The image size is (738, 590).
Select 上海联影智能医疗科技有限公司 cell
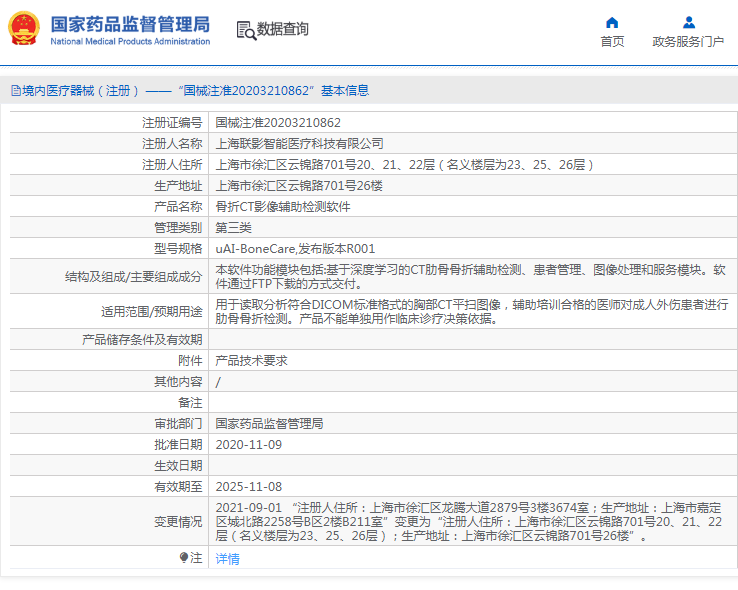point(299,144)
